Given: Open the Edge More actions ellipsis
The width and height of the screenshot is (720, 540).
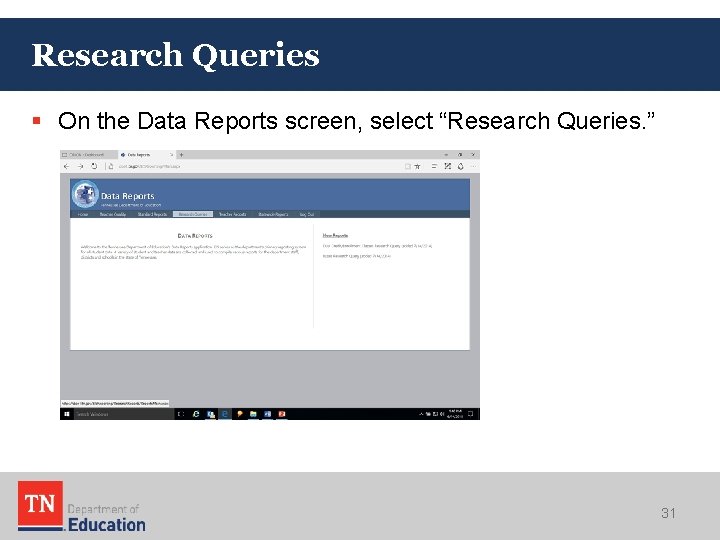Looking at the screenshot, I should click(x=473, y=166).
